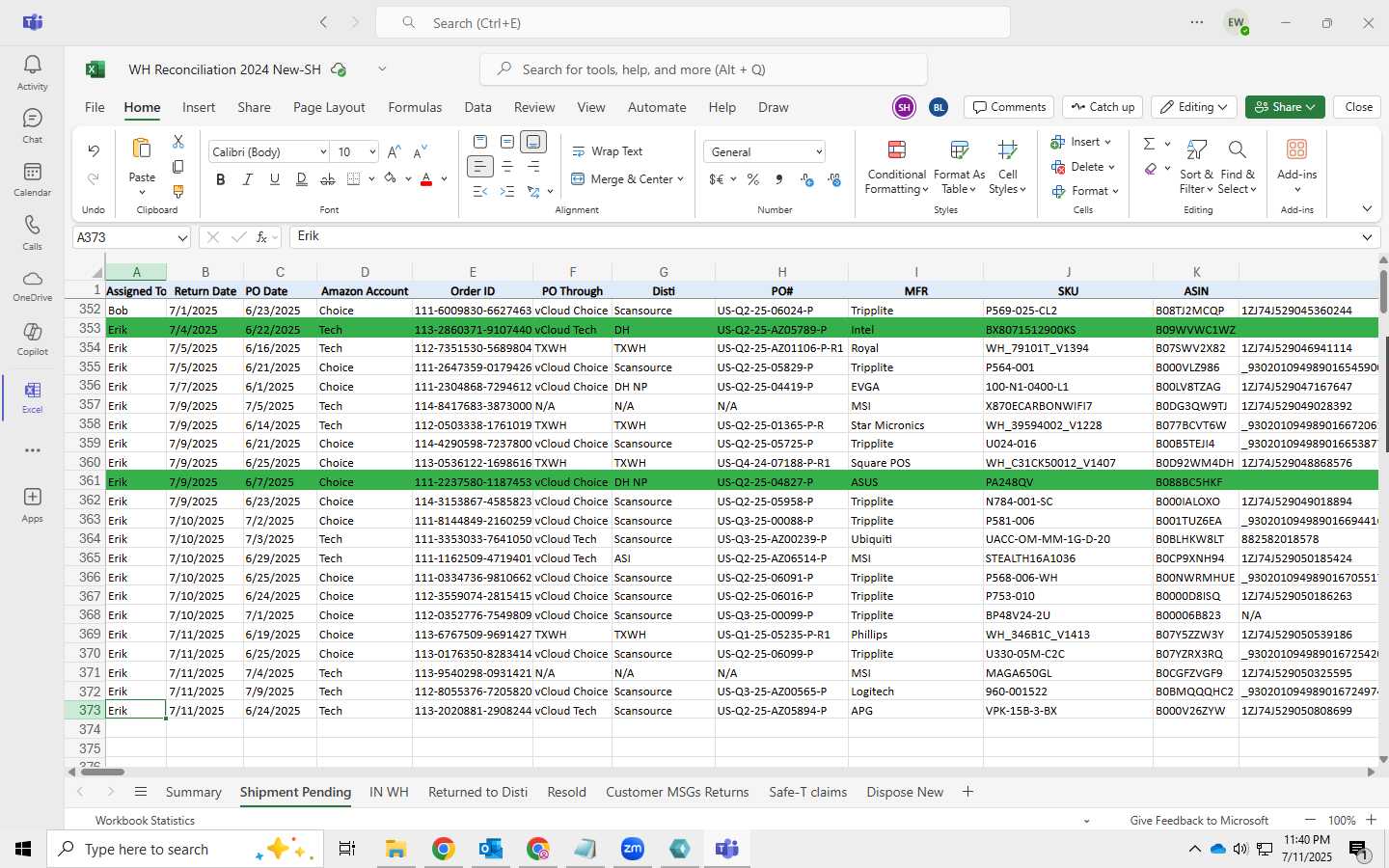Click the percent style icon
Screen dimensions: 1389x868
[753, 179]
